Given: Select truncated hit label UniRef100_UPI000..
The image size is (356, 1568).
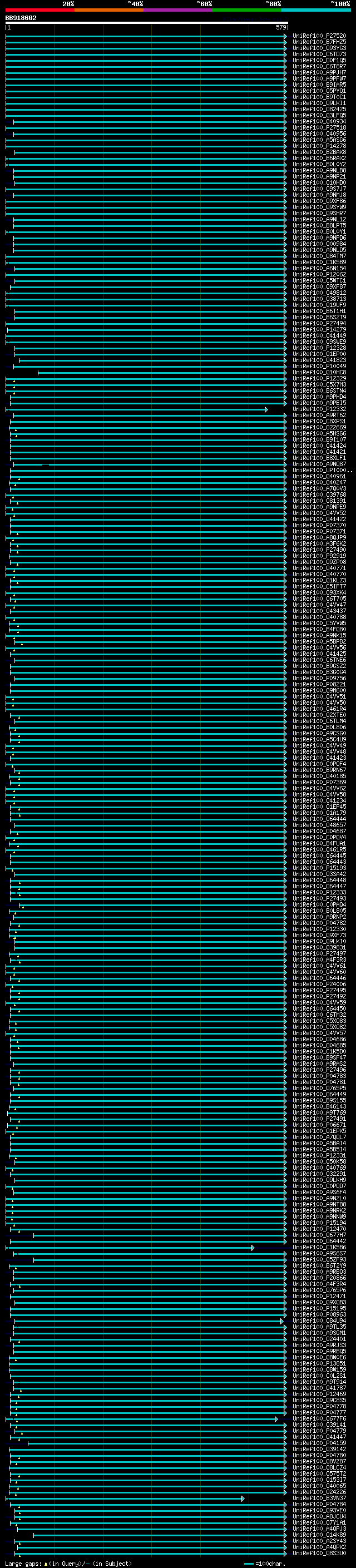Looking at the screenshot, I should click(323, 471).
